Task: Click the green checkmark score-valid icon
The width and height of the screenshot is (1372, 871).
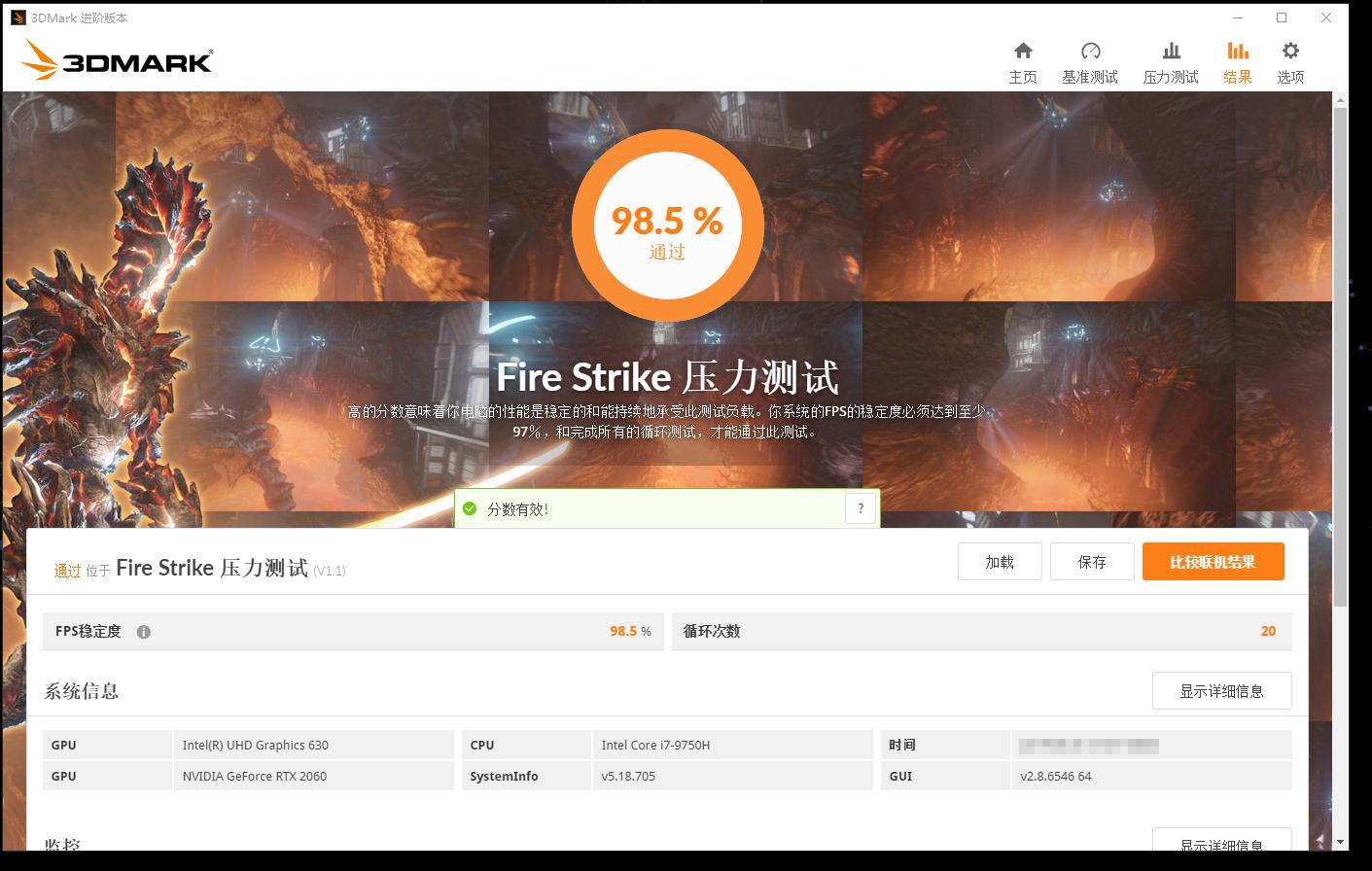Action: [x=470, y=508]
